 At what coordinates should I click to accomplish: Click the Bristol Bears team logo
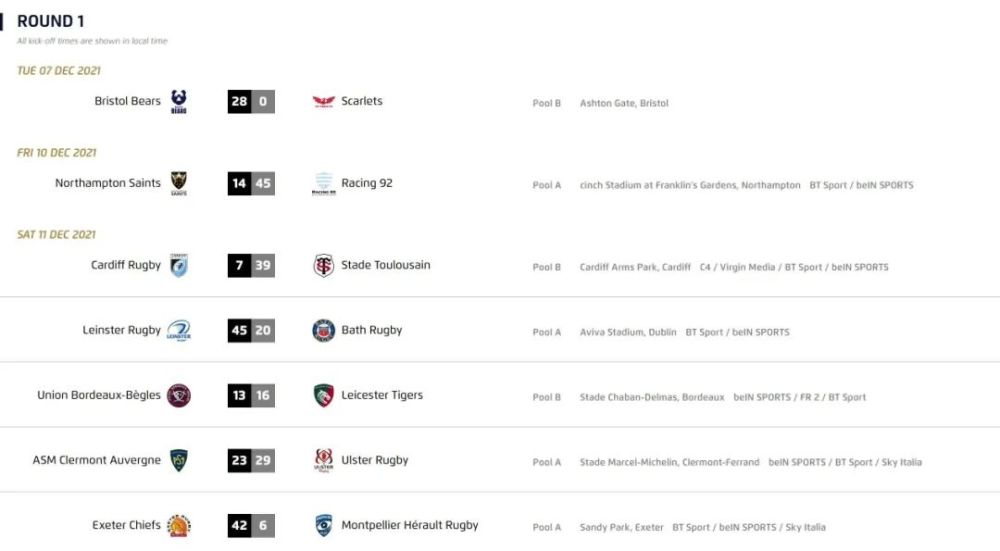pos(179,101)
